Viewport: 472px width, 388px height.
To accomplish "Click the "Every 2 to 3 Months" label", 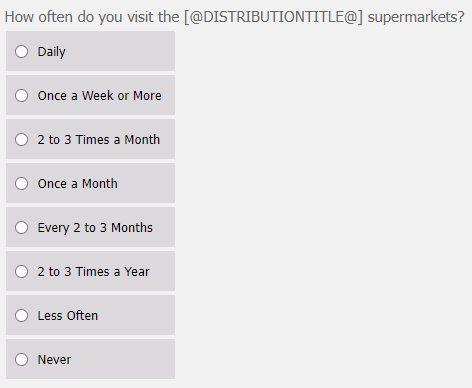I will (95, 228).
